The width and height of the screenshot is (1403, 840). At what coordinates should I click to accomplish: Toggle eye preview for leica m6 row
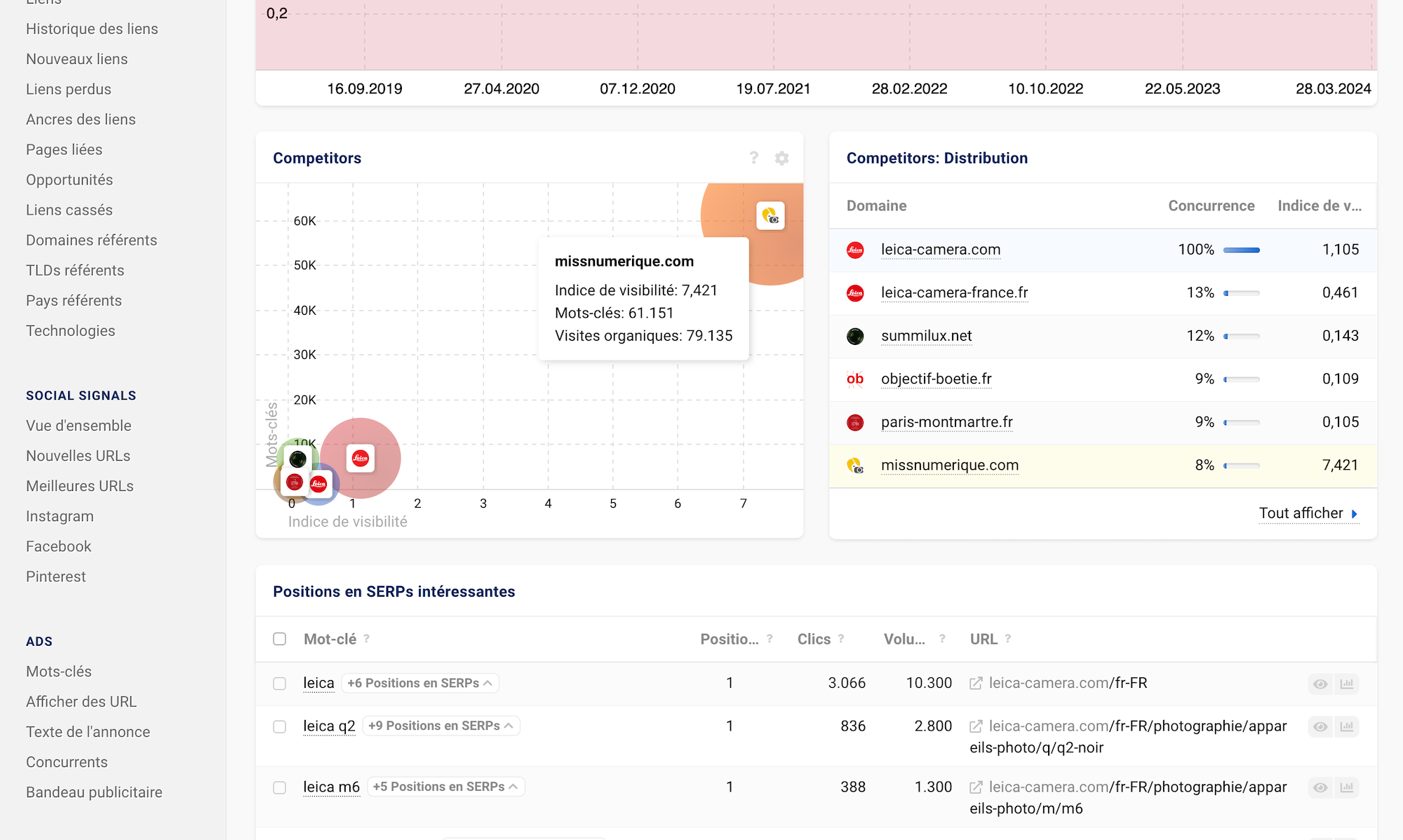pos(1320,787)
